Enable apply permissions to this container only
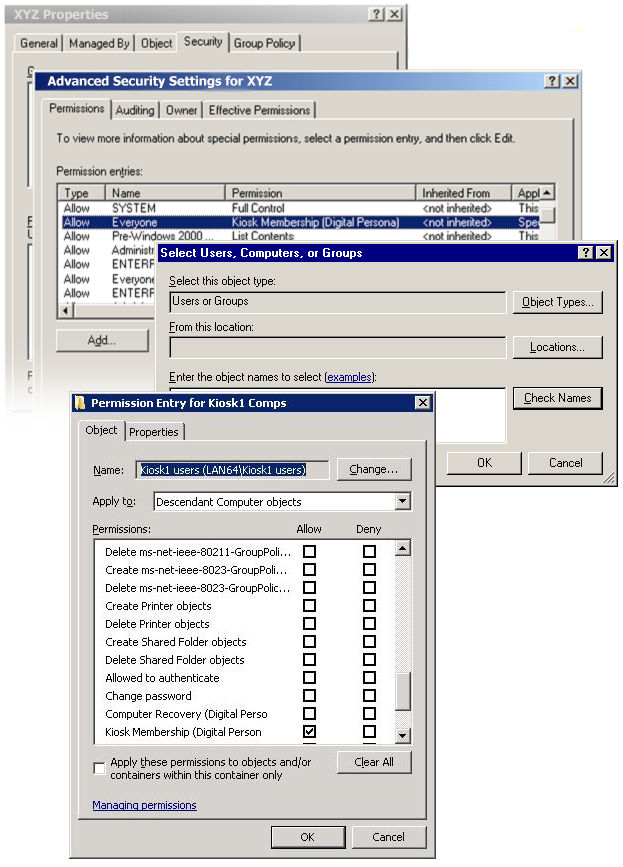The image size is (623, 867). [99, 768]
